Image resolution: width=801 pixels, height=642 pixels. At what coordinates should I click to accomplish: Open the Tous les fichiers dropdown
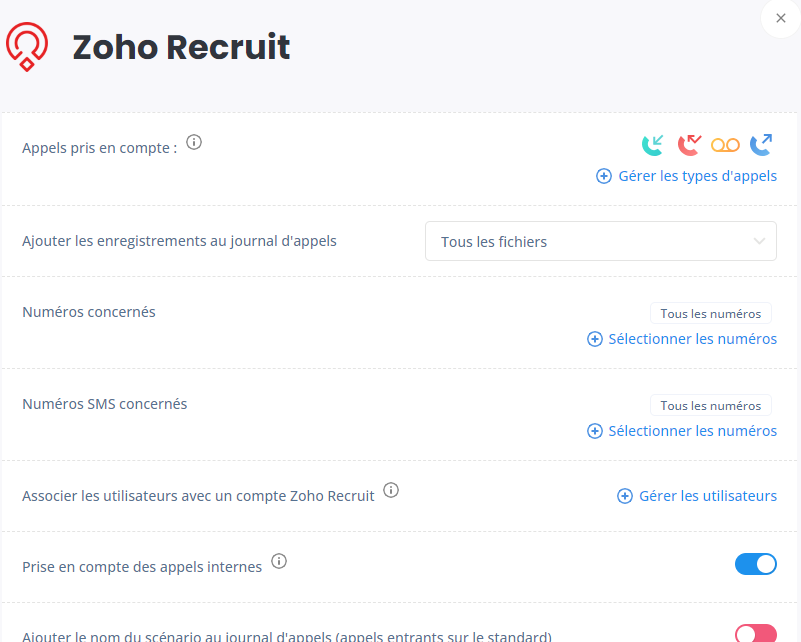(x=601, y=241)
